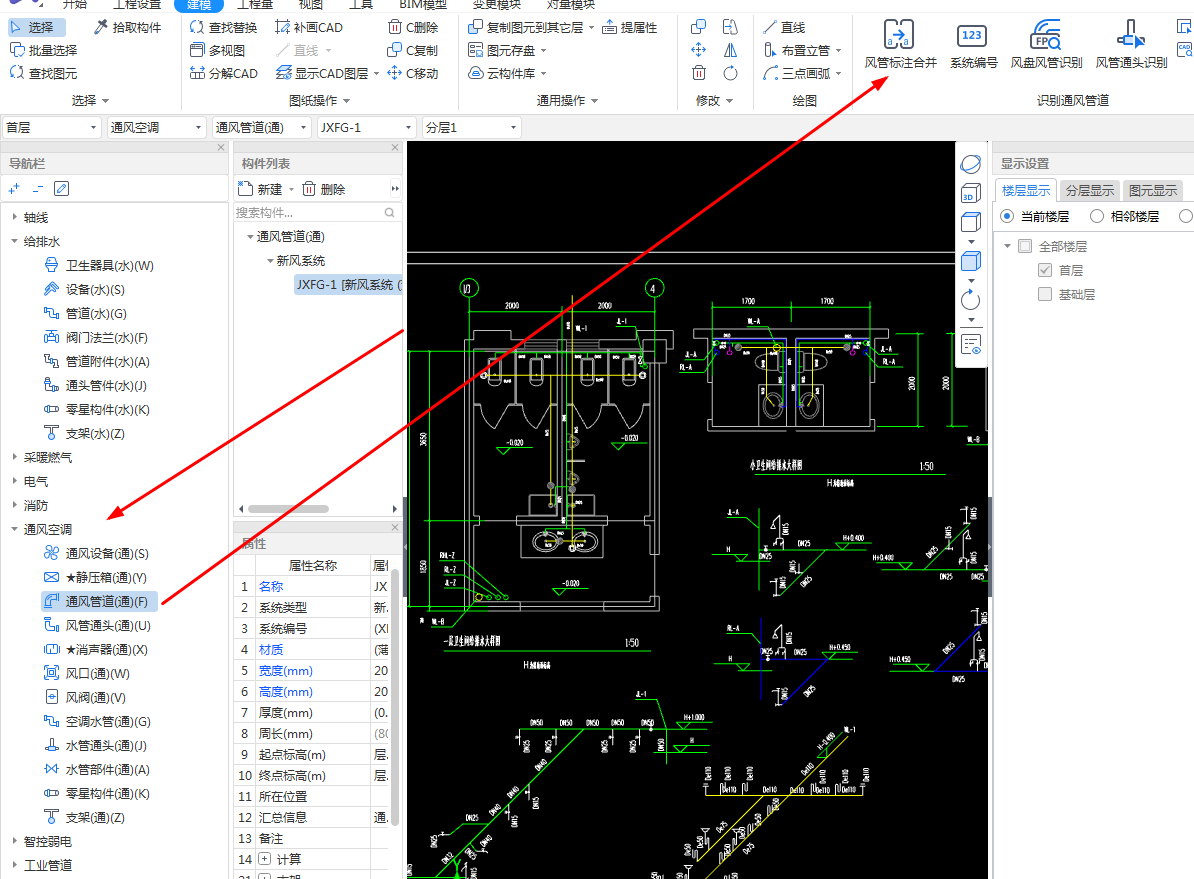Open the 系统编号 tool

[972, 44]
